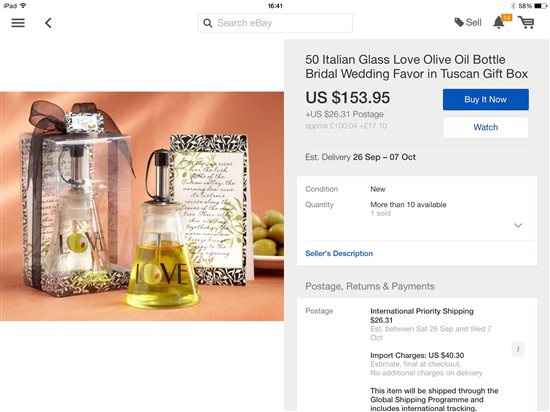Open the shopping cart
This screenshot has width=550, height=412.
(x=526, y=22)
